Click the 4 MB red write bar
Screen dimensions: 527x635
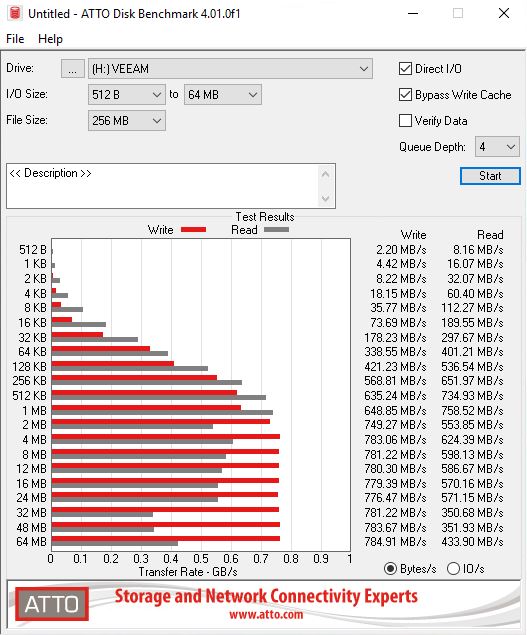(x=166, y=437)
